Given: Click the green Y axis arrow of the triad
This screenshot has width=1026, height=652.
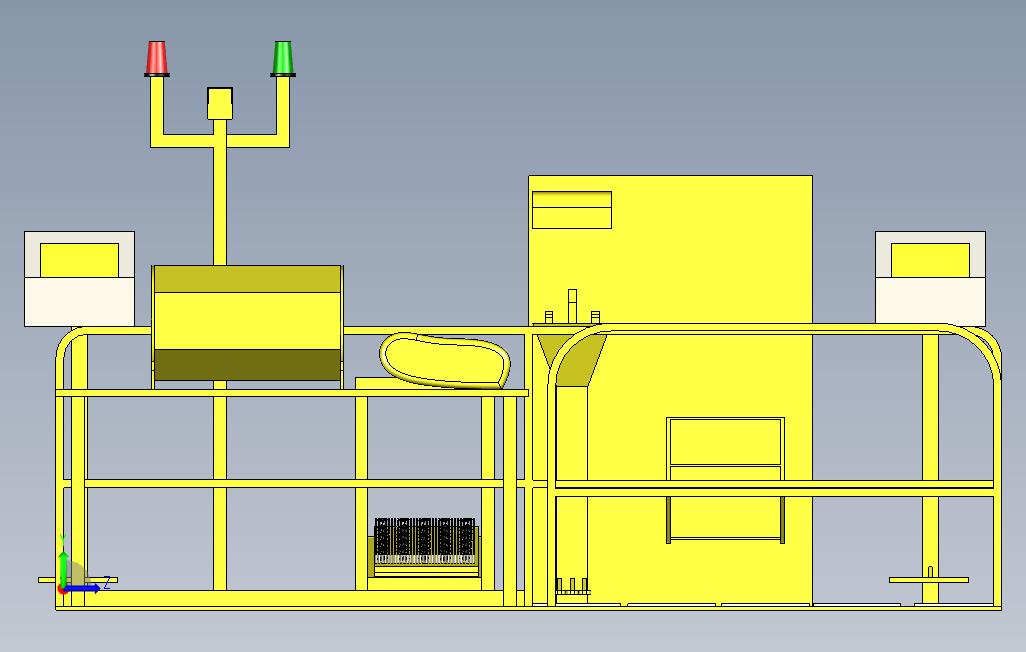Looking at the screenshot, I should click(63, 568).
